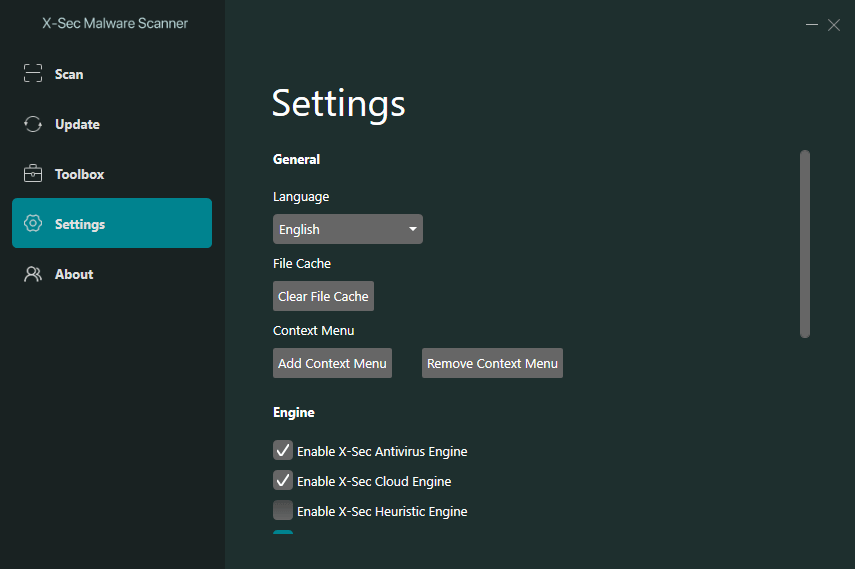Enable the X-Sec Heuristic Engine checkbox
Viewport: 855px width, 569px height.
coord(283,511)
